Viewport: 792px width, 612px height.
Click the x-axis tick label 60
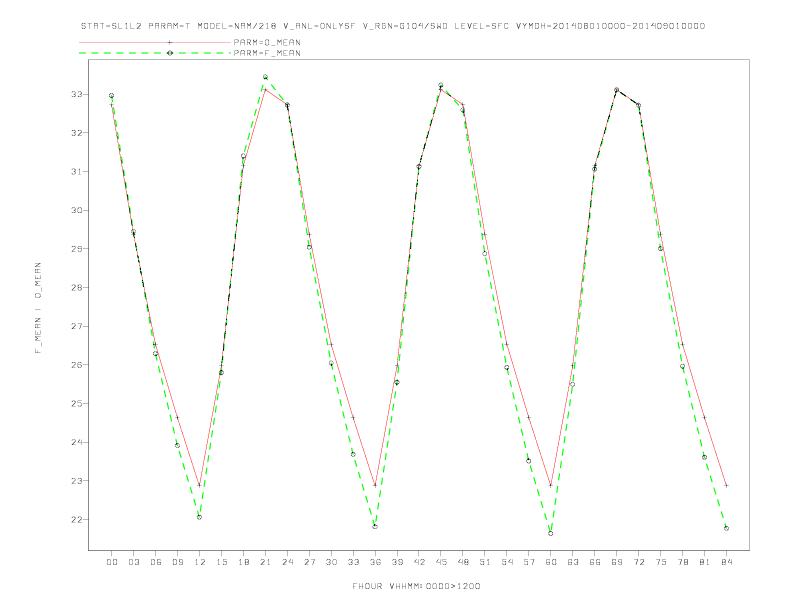point(551,562)
